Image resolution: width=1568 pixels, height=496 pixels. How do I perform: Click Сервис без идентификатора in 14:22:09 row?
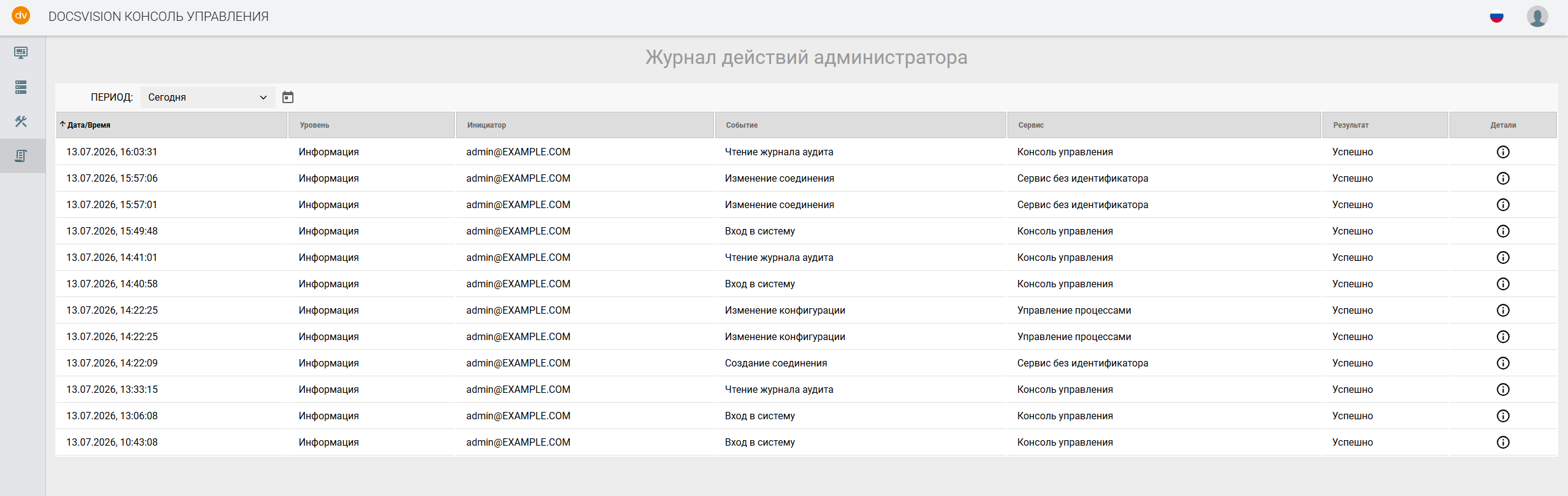(x=1082, y=363)
